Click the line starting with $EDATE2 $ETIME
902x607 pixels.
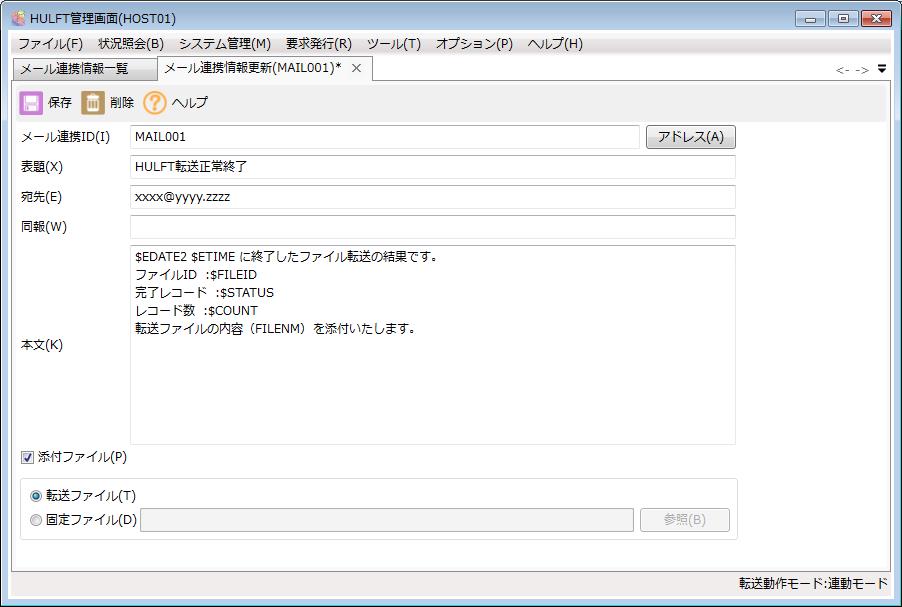point(286,257)
